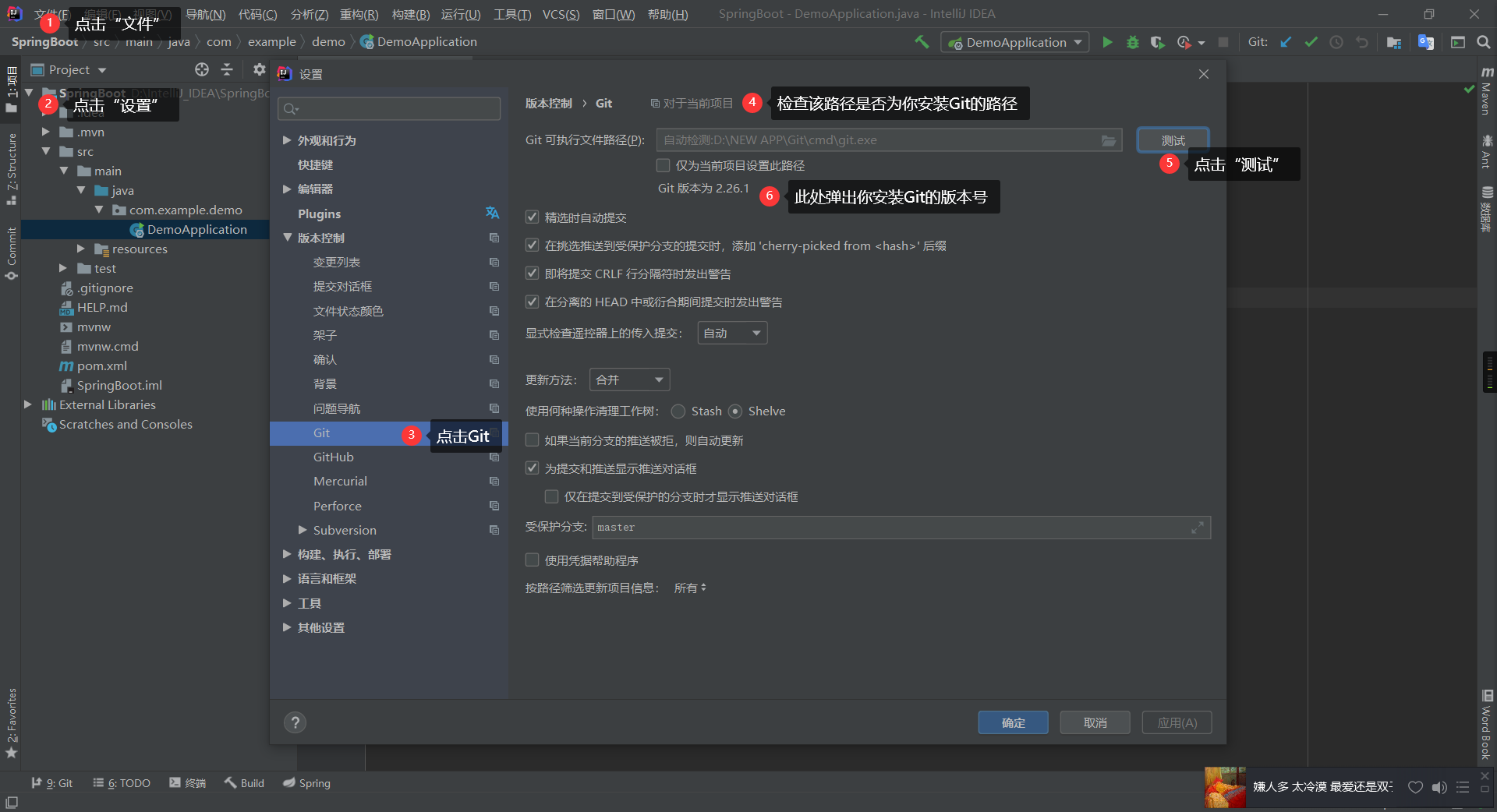The width and height of the screenshot is (1497, 812).
Task: Open Search Everywhere magnifier icon
Action: click(x=1483, y=42)
